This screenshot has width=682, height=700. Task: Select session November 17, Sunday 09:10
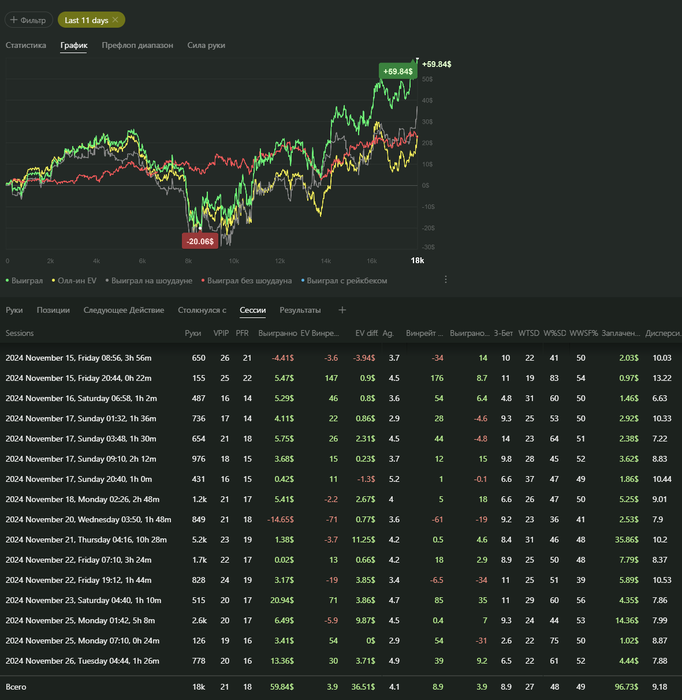341,459
